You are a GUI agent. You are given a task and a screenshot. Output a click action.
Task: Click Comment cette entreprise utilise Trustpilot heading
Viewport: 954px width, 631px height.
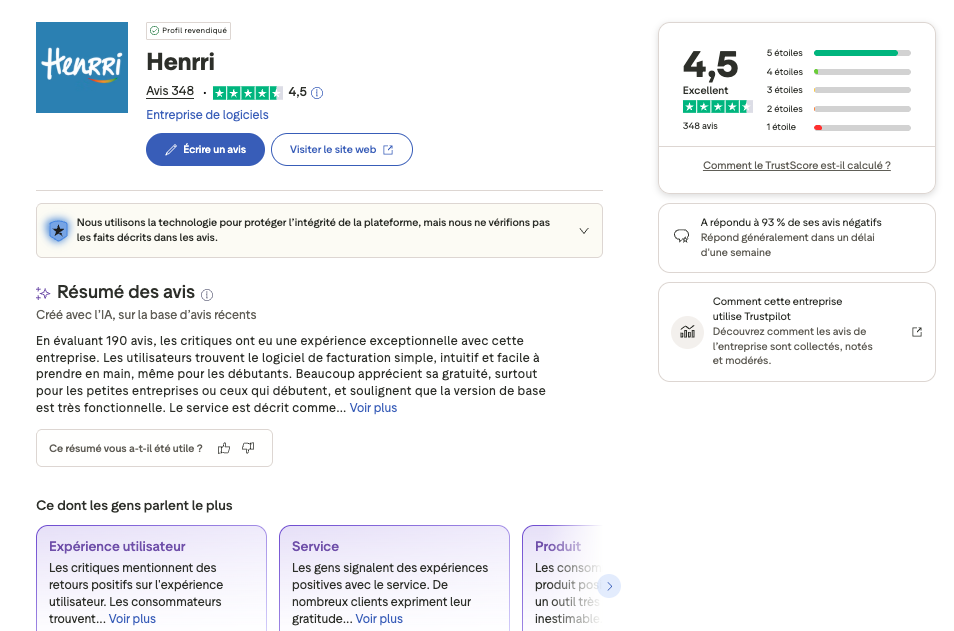(x=778, y=309)
